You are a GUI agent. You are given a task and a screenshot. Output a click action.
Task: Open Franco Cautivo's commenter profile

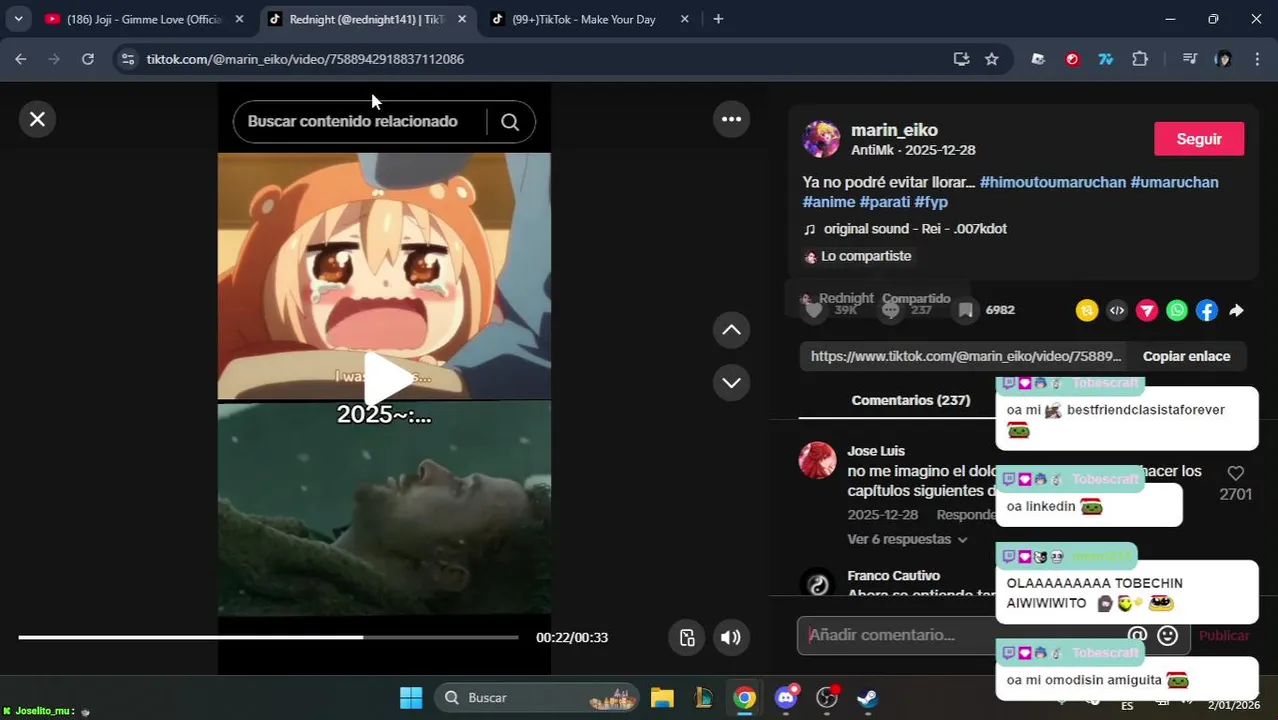click(x=893, y=576)
